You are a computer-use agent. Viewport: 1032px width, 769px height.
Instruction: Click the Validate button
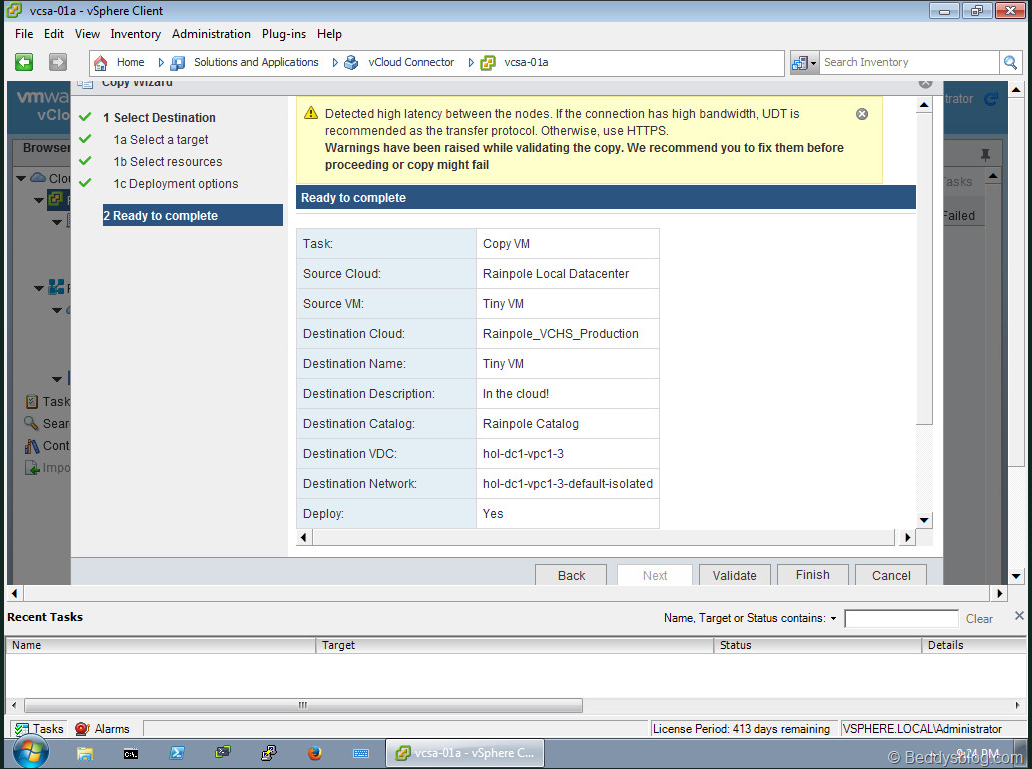(735, 575)
